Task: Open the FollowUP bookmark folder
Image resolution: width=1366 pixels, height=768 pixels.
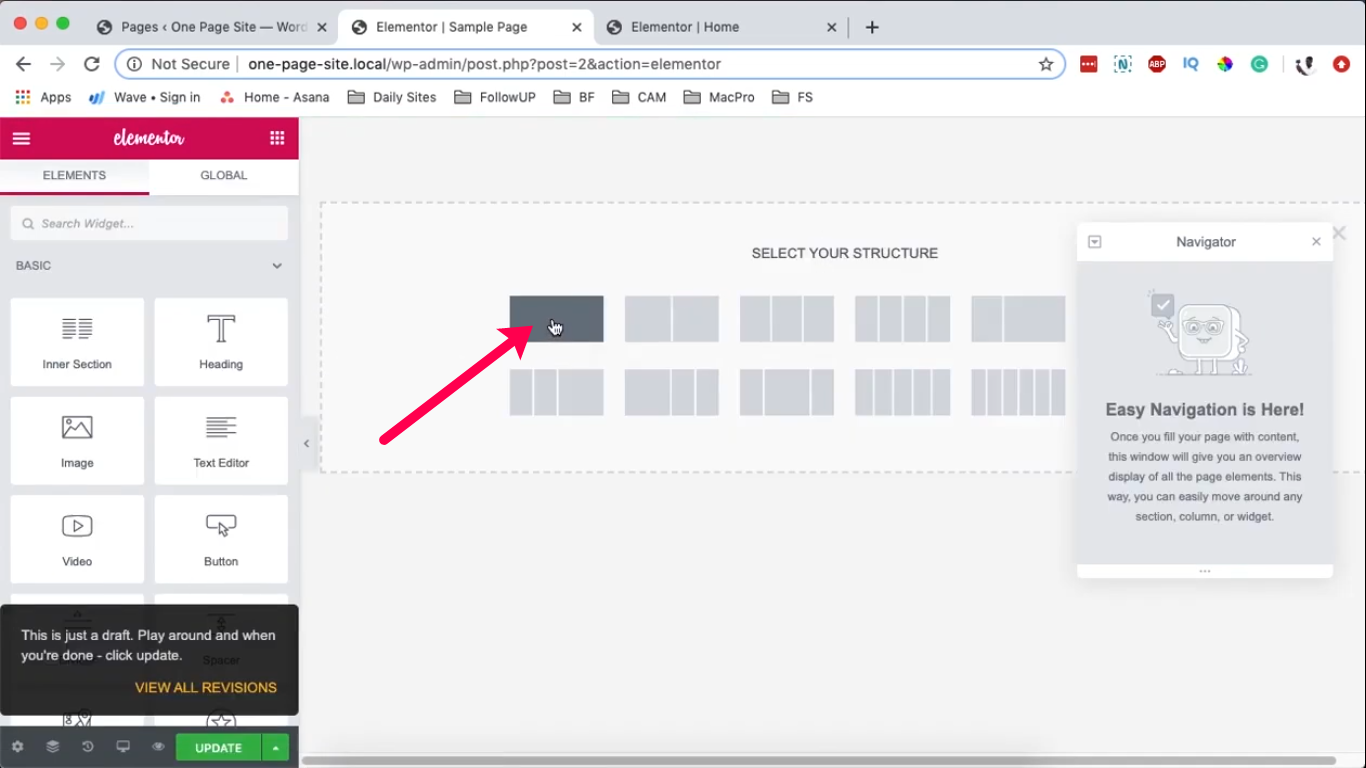Action: tap(495, 97)
